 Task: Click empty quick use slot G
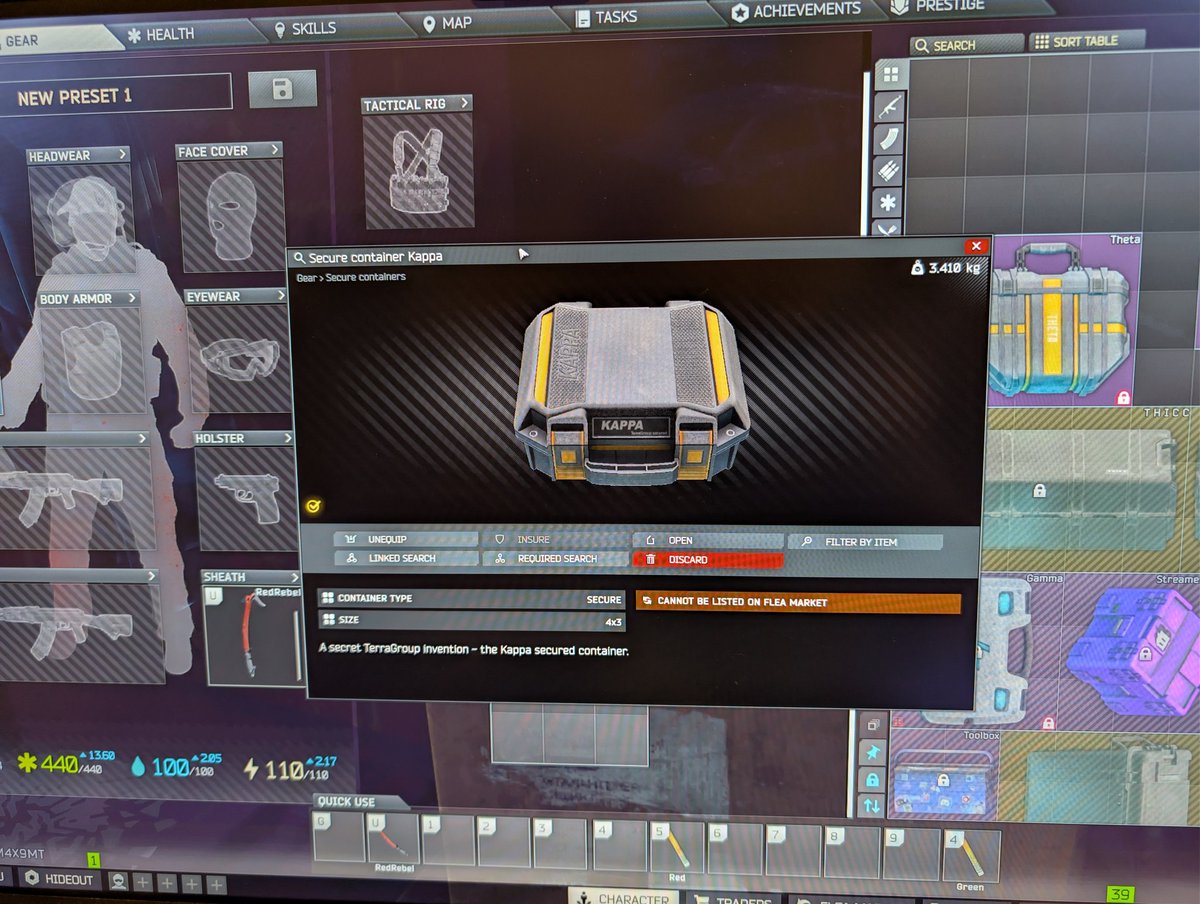click(x=338, y=838)
